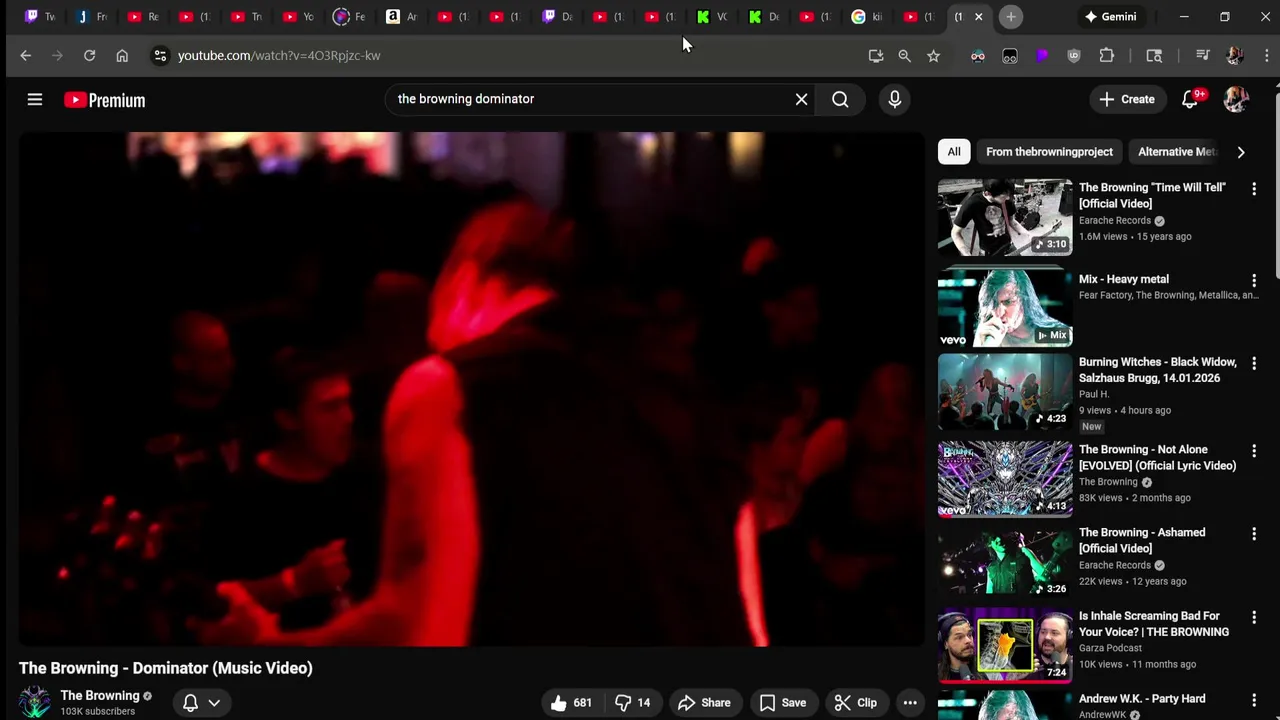Screen dimensions: 1280x720
Task: Click the video player to pause
Action: point(470,390)
